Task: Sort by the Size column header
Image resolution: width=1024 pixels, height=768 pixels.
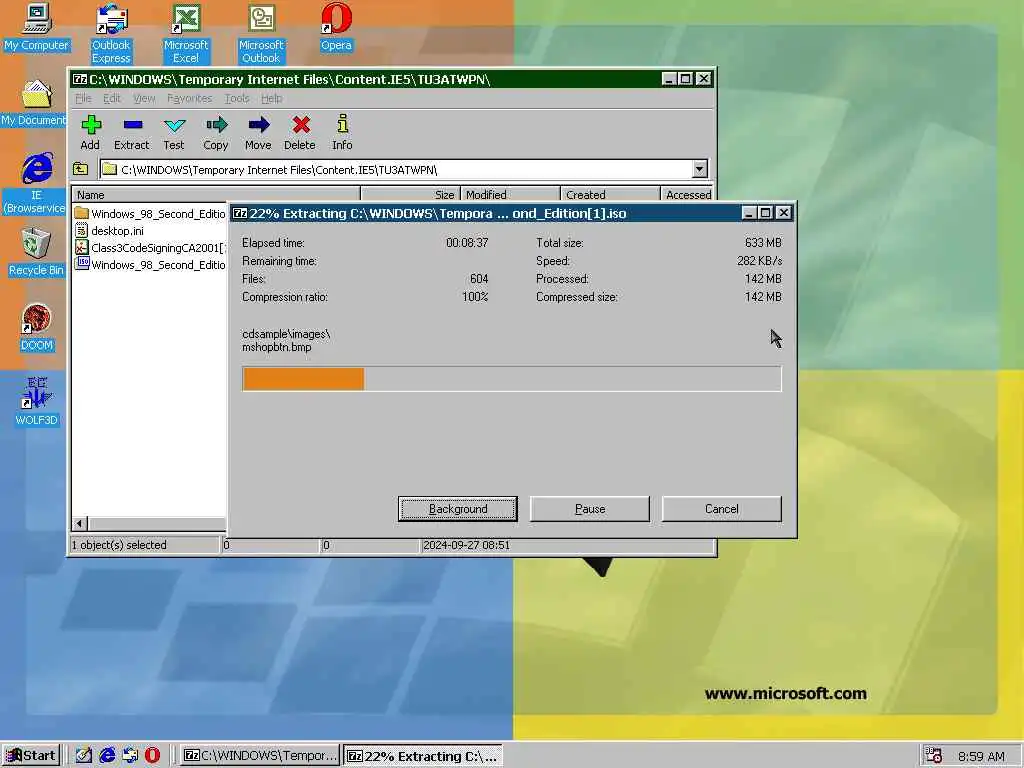Action: (x=410, y=195)
